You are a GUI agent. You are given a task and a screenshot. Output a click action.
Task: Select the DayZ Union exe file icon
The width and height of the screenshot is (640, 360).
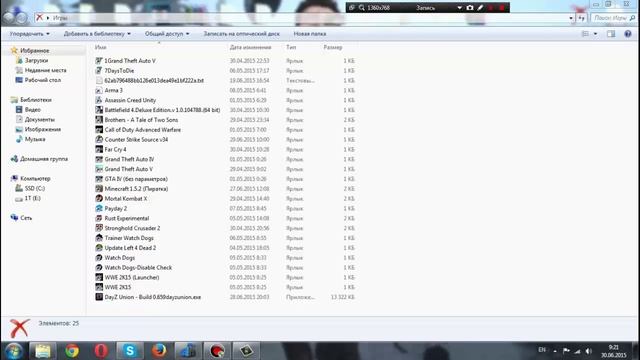(99, 297)
